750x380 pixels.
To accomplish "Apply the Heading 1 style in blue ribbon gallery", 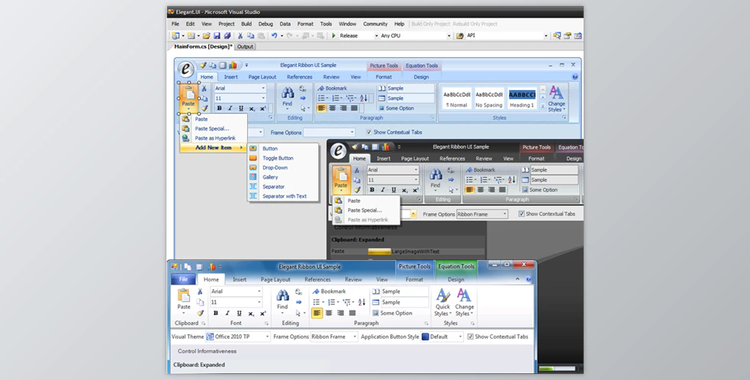I will point(522,98).
